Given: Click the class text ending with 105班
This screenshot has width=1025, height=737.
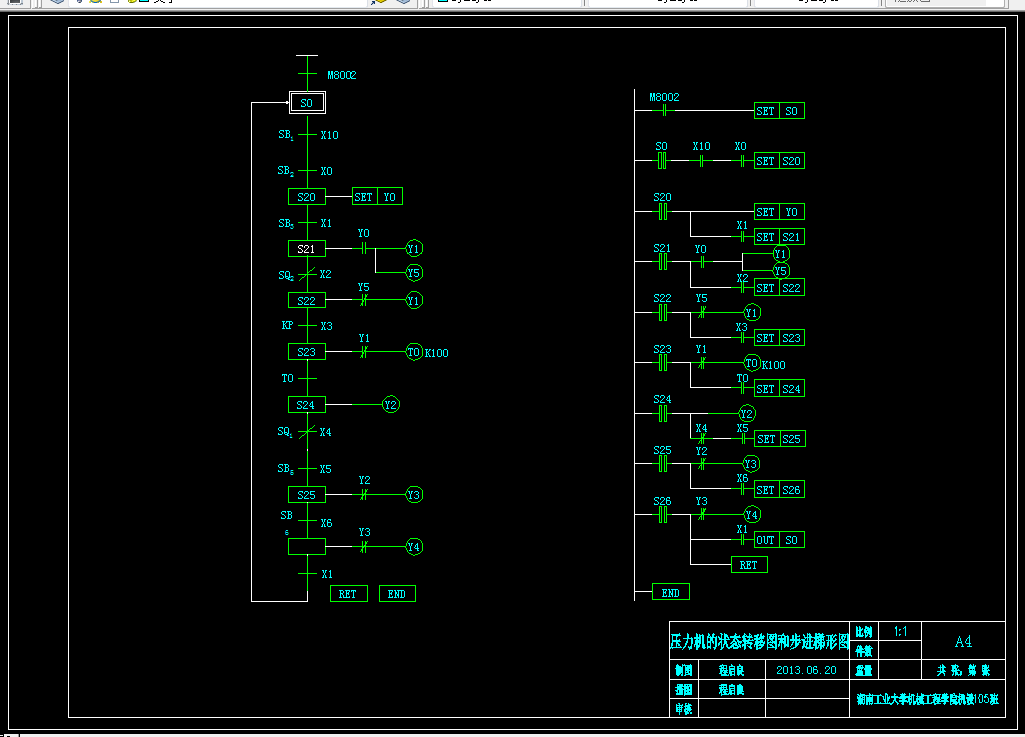Looking at the screenshot, I should pos(928,699).
